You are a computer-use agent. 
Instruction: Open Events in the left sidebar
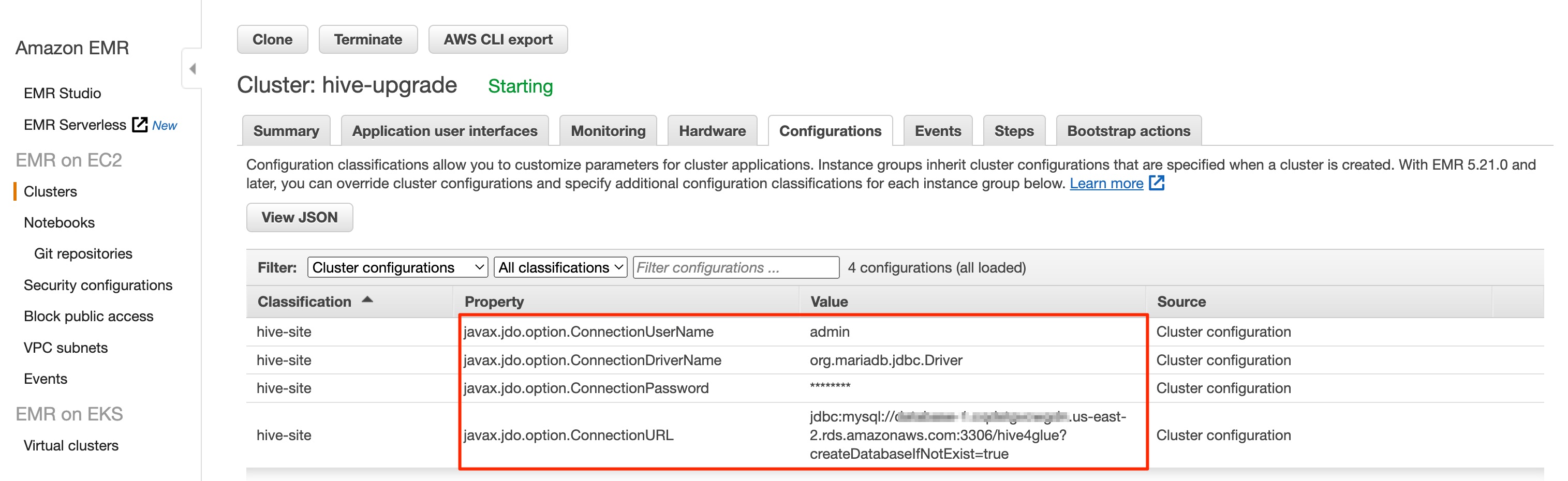pyautogui.click(x=46, y=379)
